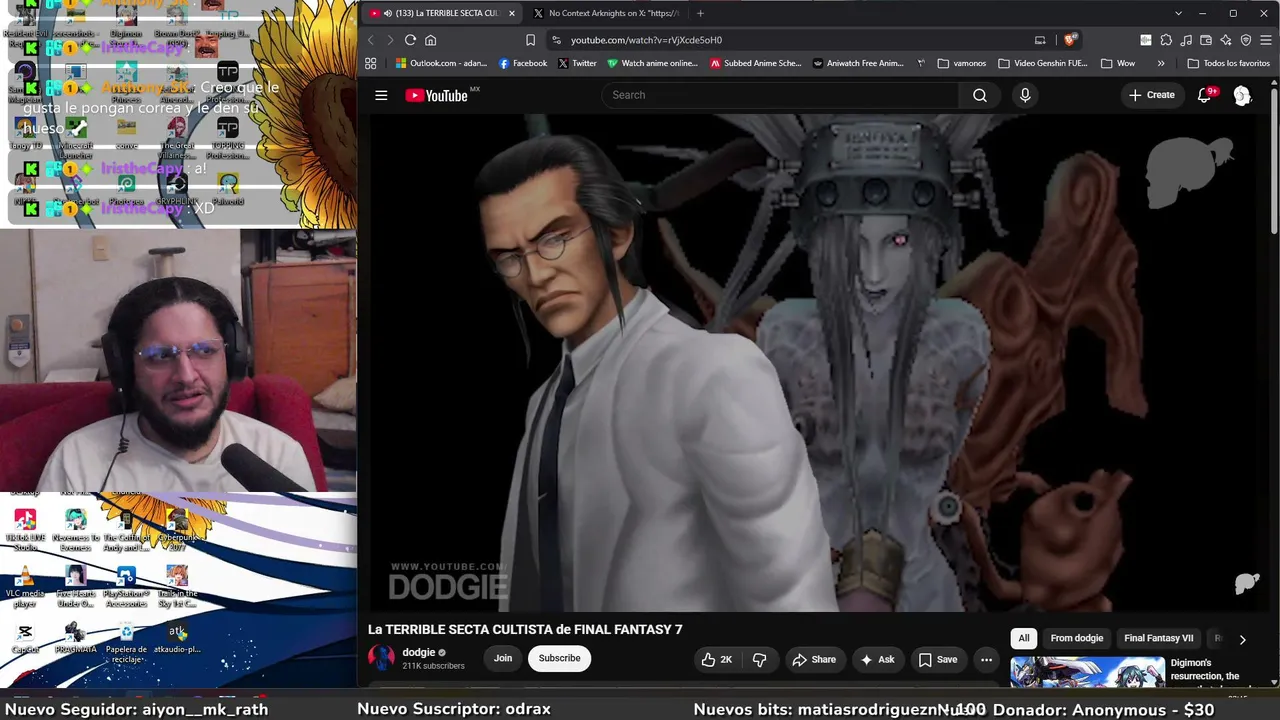Switch to the La TERRIBLE SECTA YouTube tab
The image size is (1280, 720).
tap(440, 13)
